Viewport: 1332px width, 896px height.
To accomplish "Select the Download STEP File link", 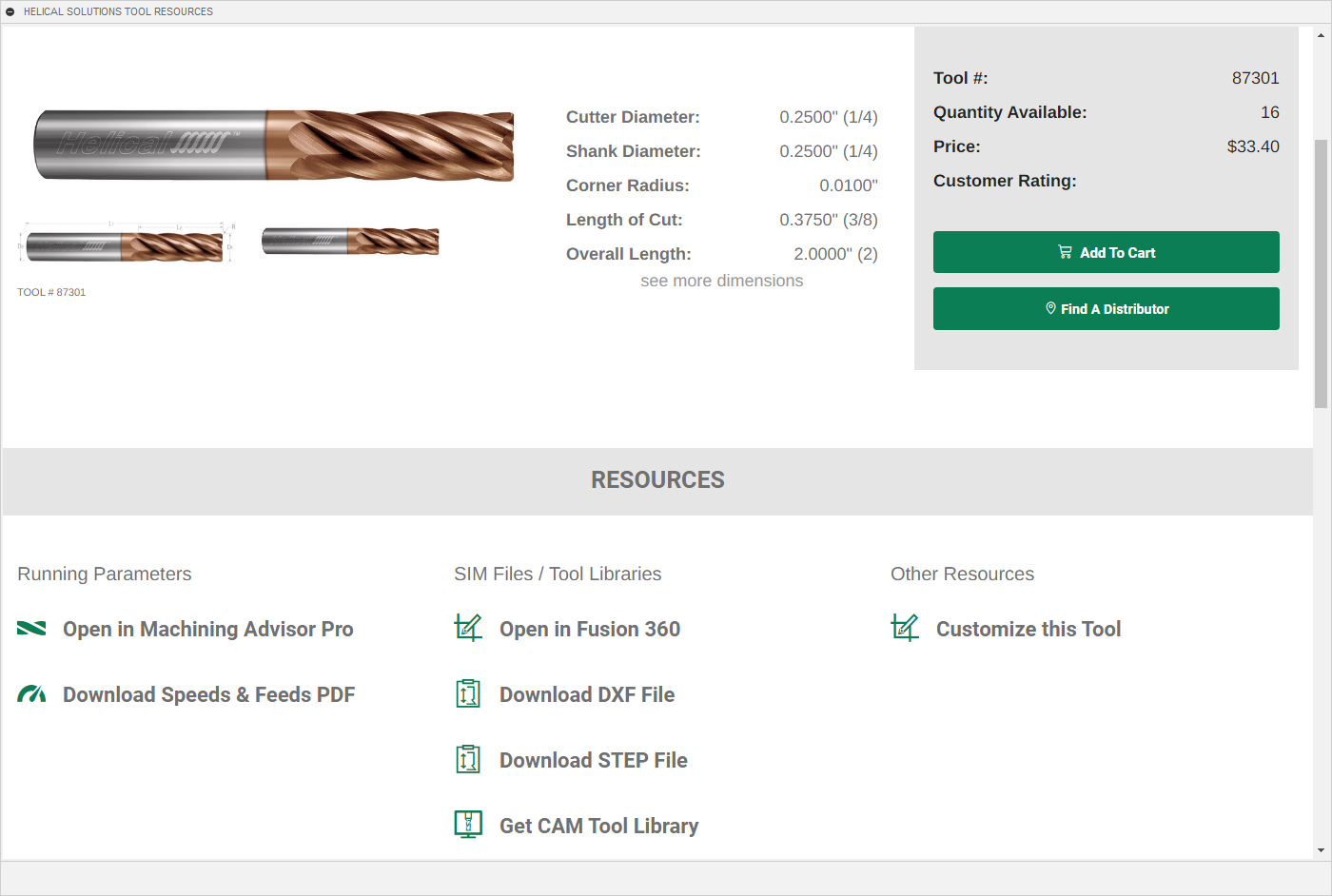I will pos(593,760).
